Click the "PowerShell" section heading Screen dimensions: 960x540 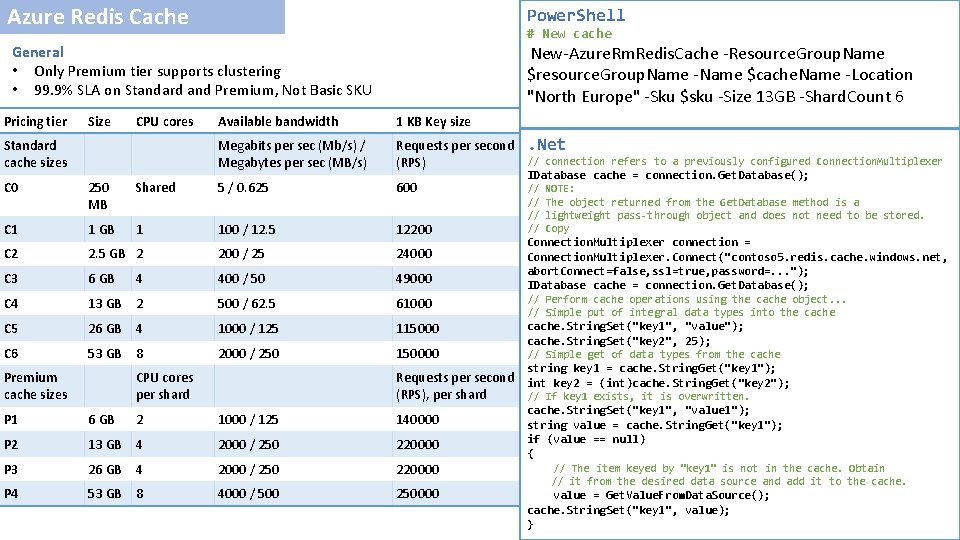tap(576, 15)
